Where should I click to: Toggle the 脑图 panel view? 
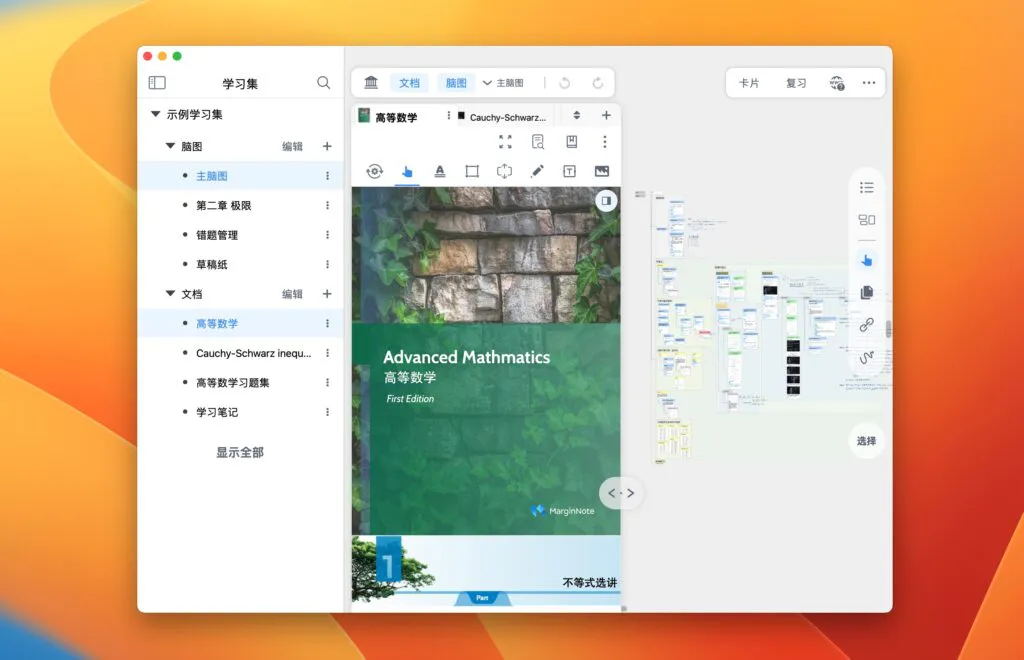456,83
